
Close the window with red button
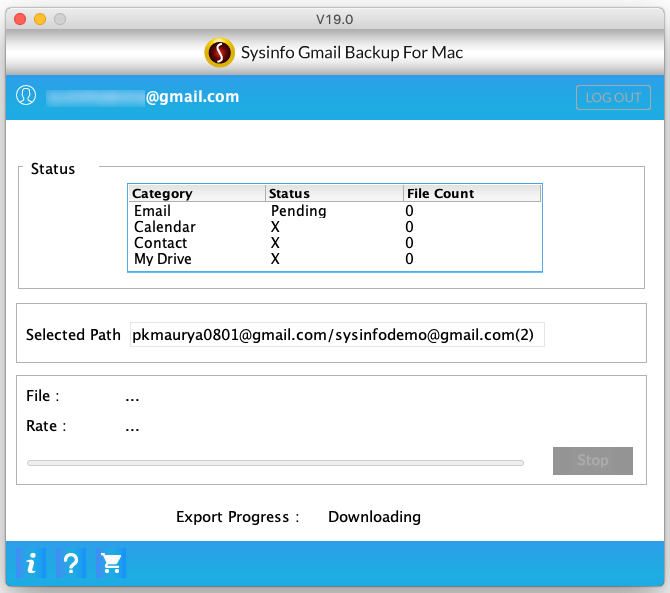coord(20,19)
